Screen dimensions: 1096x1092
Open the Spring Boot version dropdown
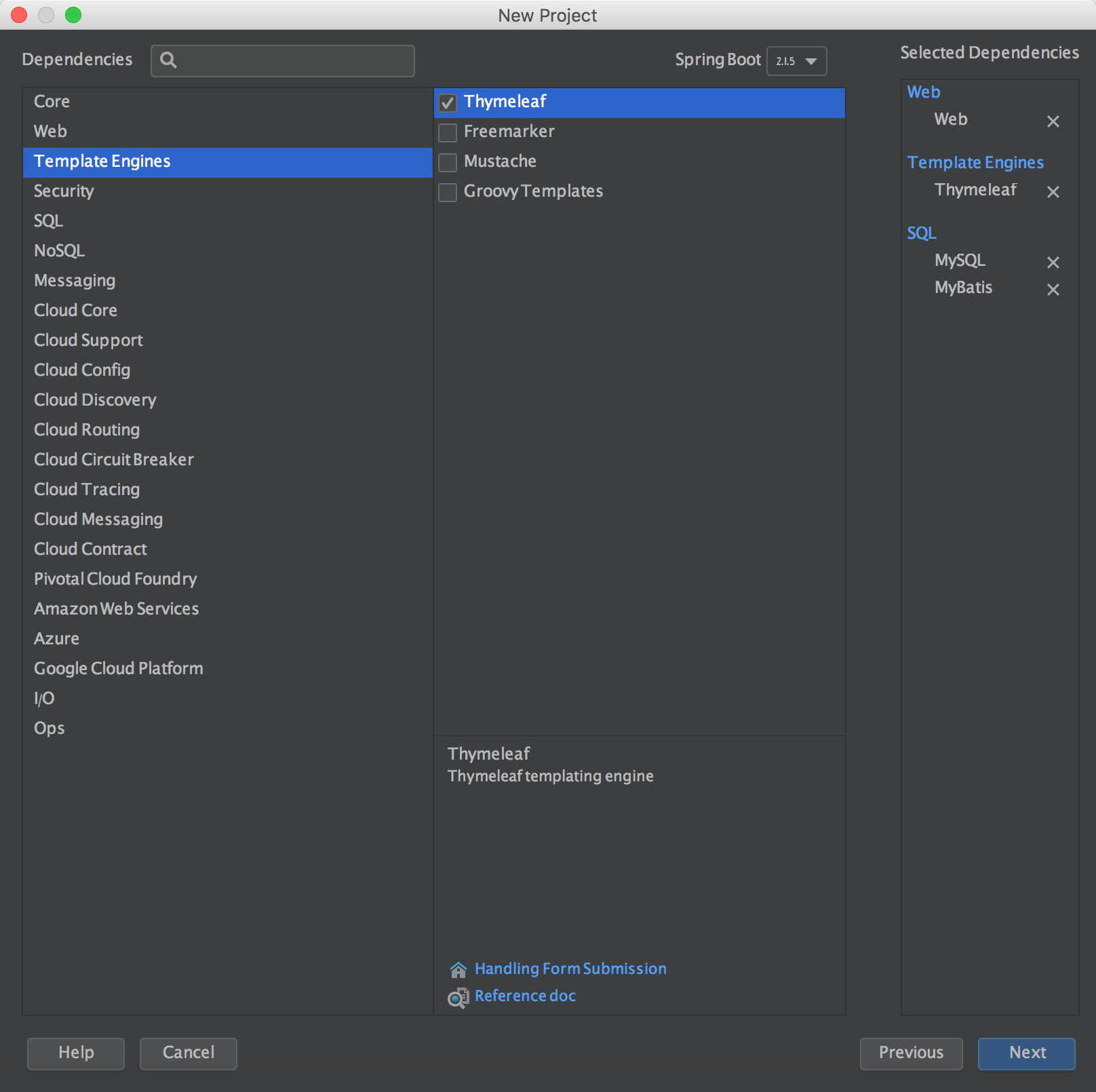click(x=796, y=61)
